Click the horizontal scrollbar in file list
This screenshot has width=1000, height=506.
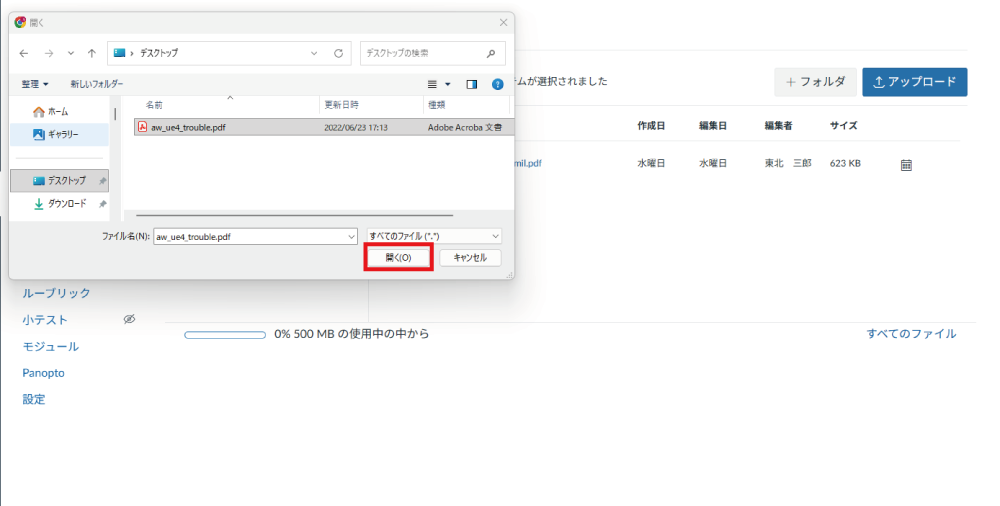[295, 216]
